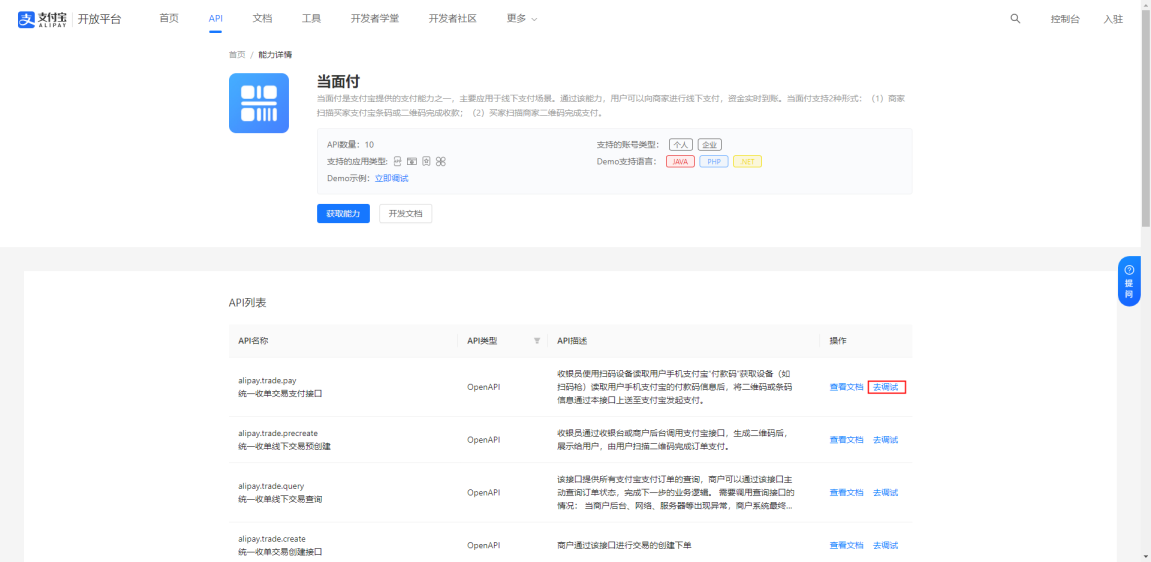Click 去调试 for alipay.trade.query
The width and height of the screenshot is (1151, 562).
point(885,492)
